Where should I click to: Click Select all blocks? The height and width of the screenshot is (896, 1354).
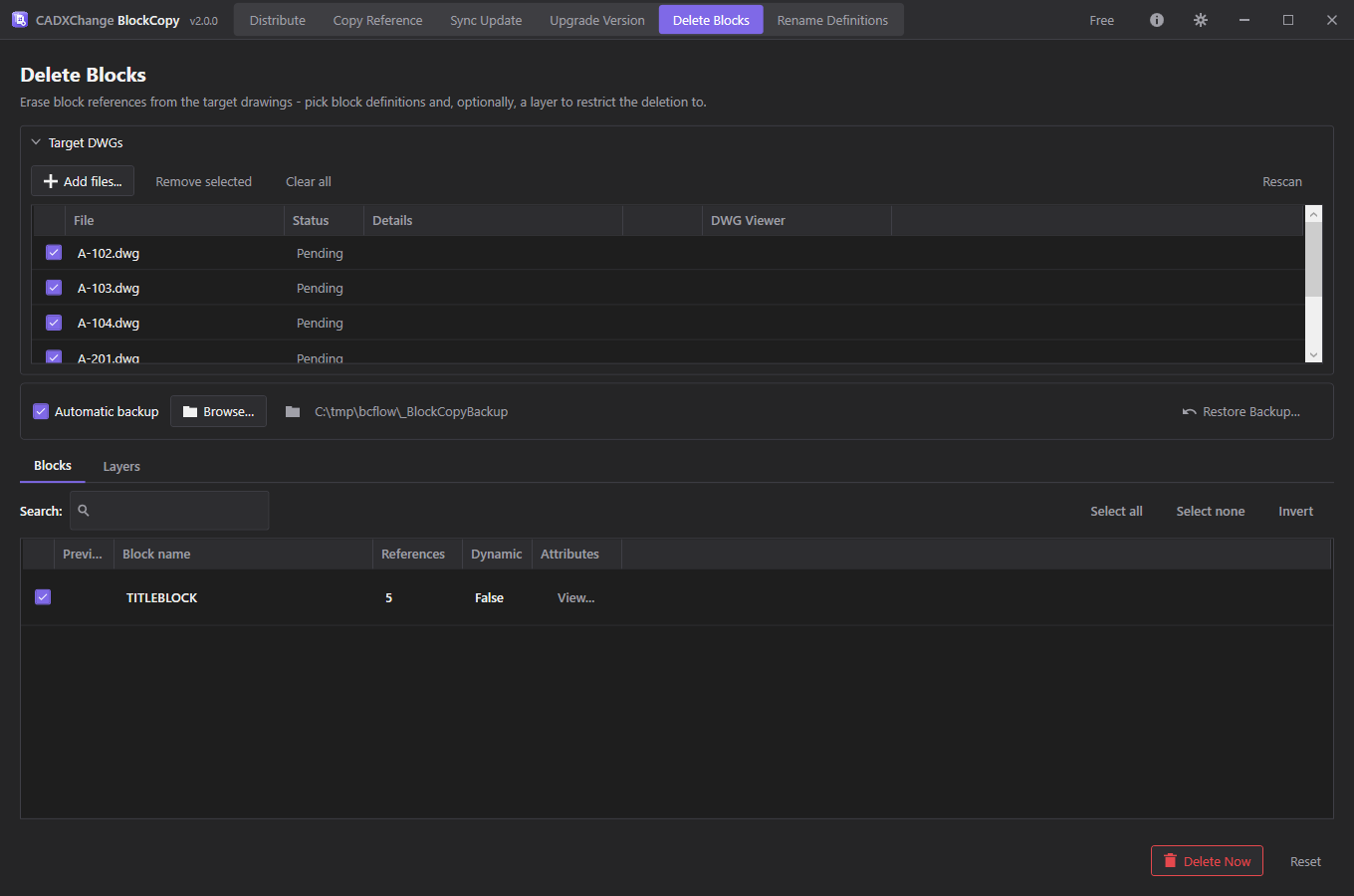(1116, 511)
